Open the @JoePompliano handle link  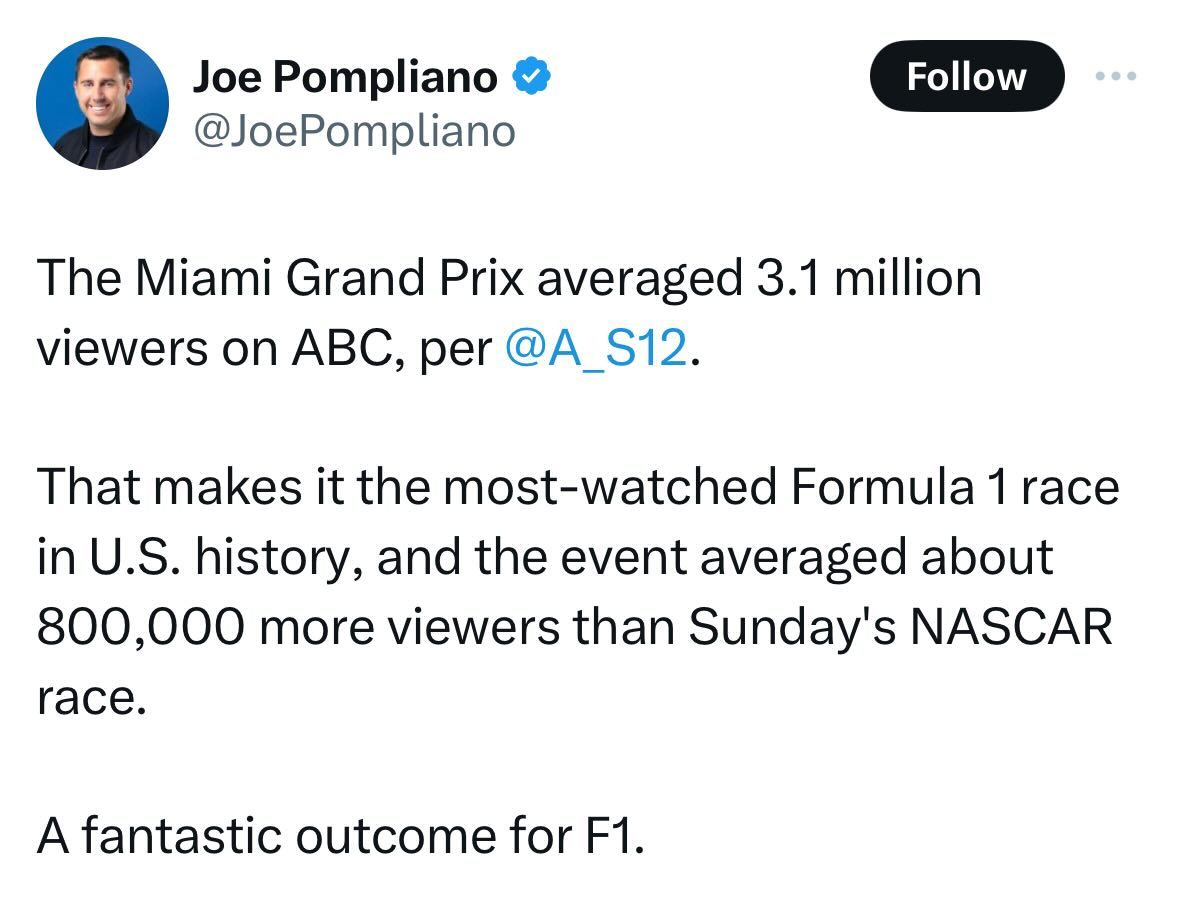point(353,130)
